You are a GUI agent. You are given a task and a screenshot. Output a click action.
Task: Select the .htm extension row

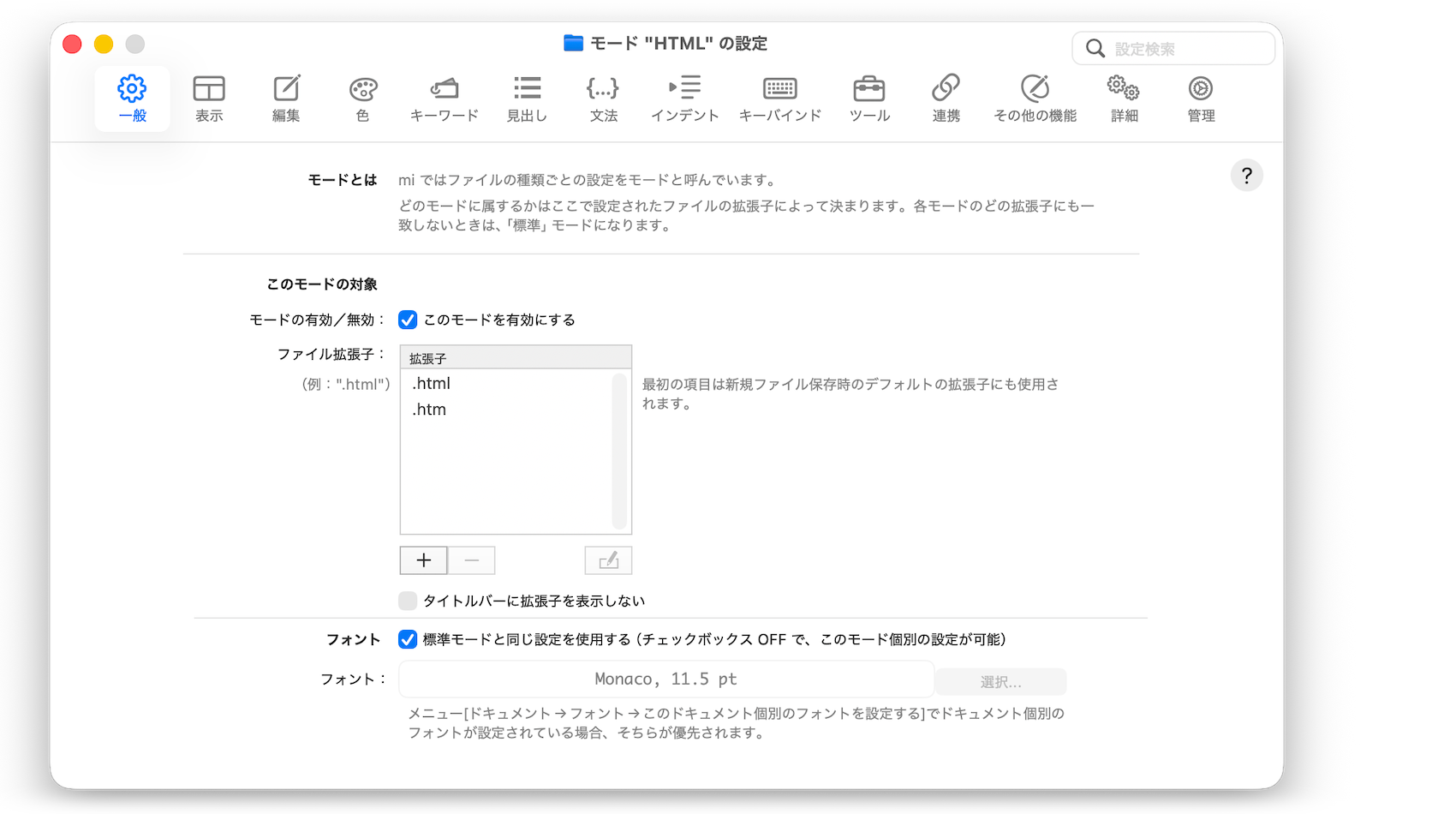[x=505, y=410]
